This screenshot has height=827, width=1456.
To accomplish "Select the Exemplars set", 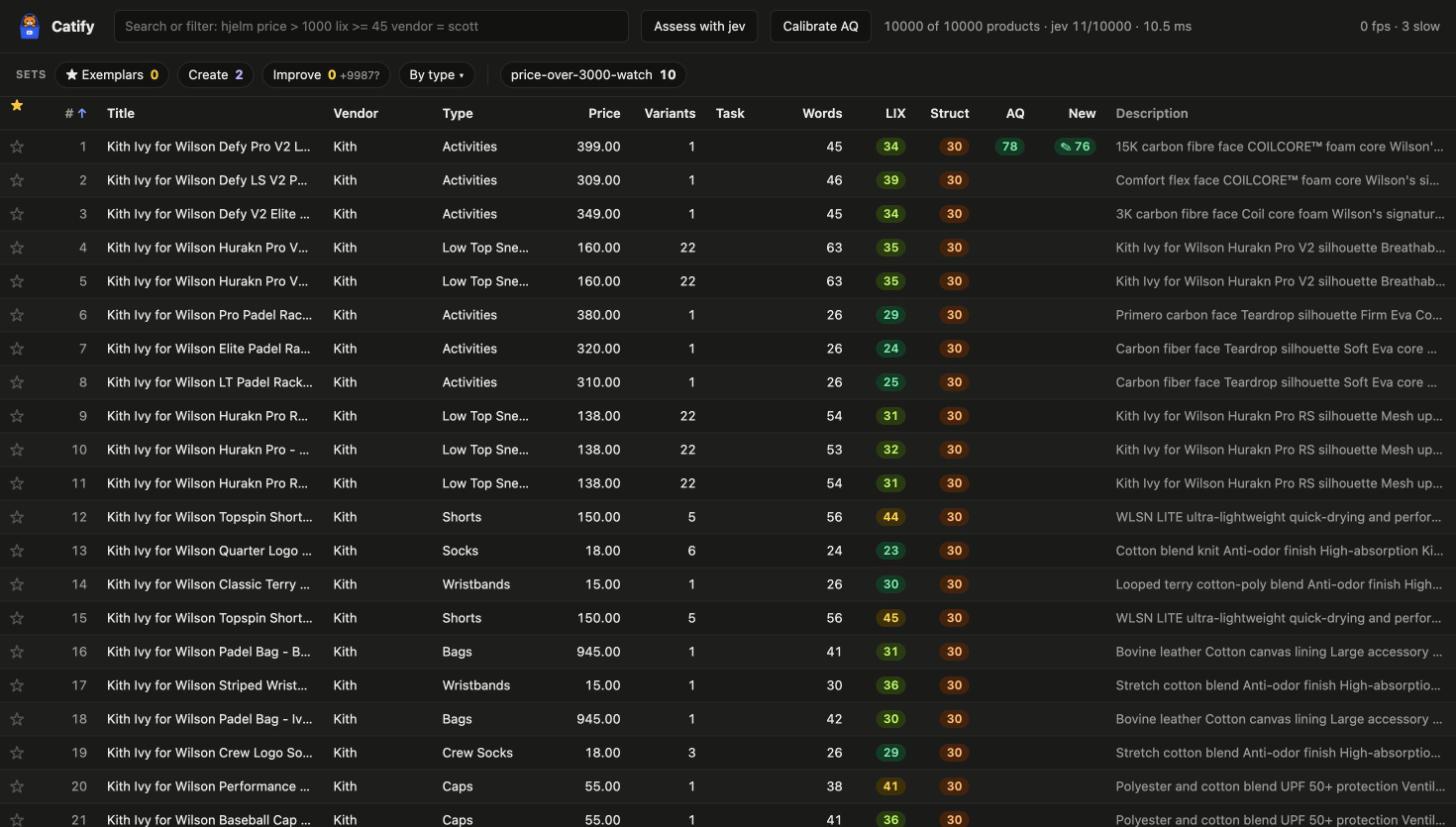I will pyautogui.click(x=112, y=75).
